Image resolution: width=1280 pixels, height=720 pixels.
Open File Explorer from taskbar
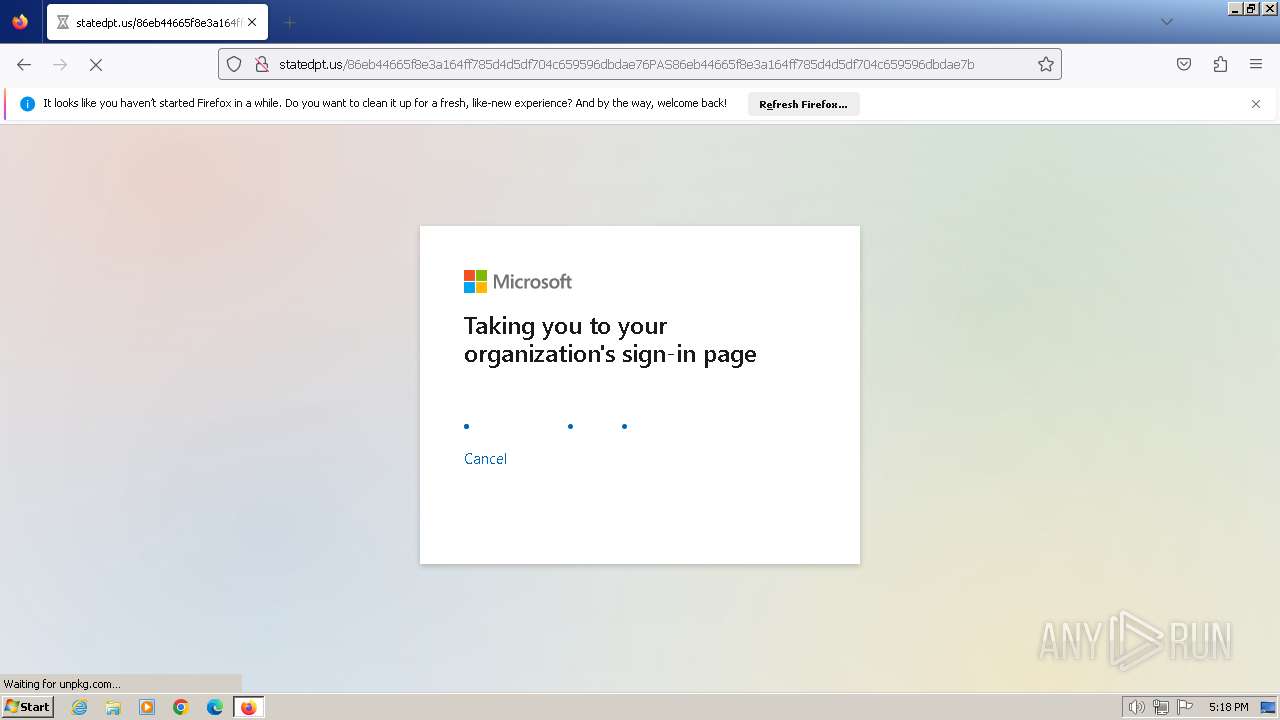coord(113,707)
